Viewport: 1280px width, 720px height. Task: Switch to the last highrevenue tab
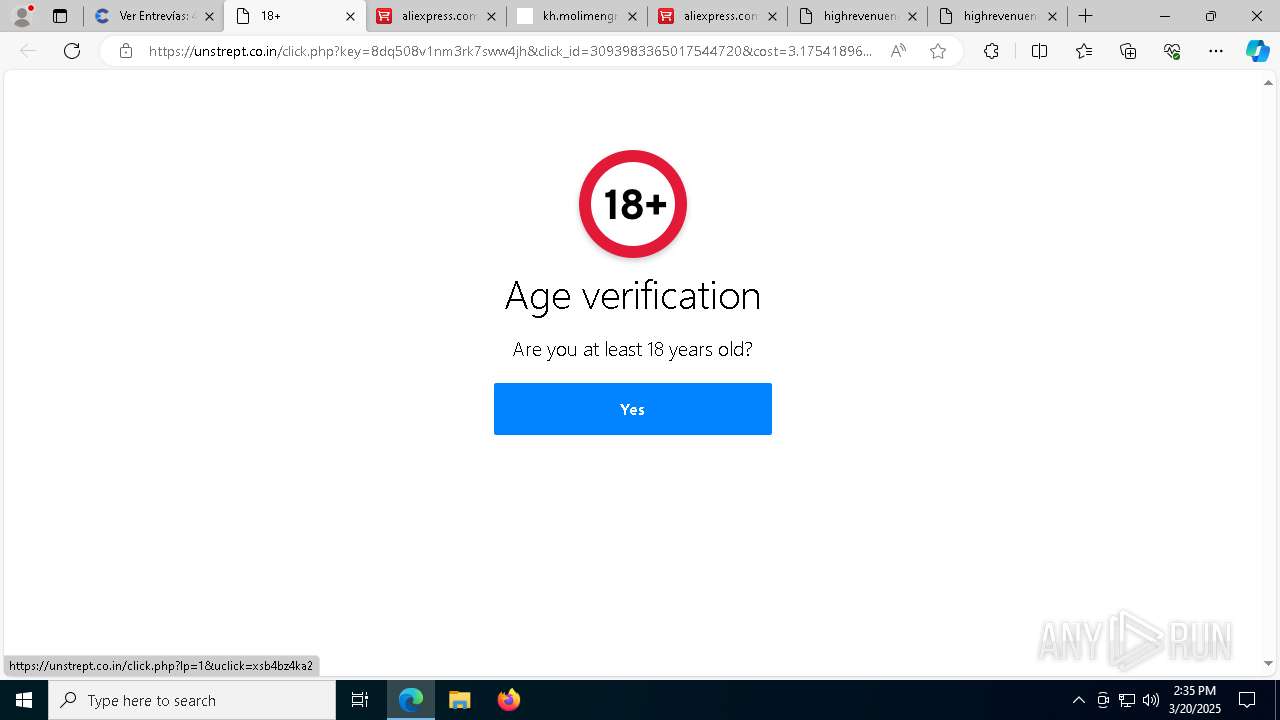(998, 16)
